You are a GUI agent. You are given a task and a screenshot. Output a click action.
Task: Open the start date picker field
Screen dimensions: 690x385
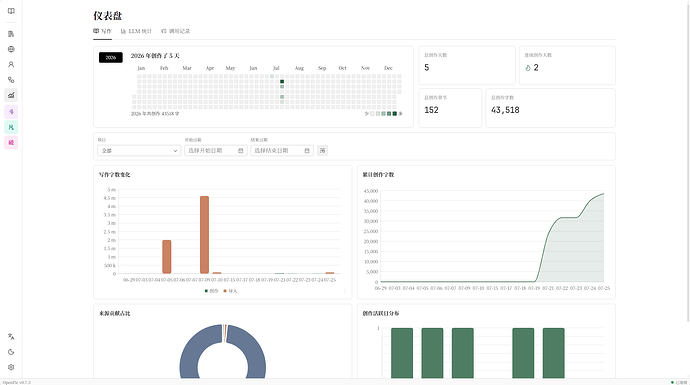(216, 150)
